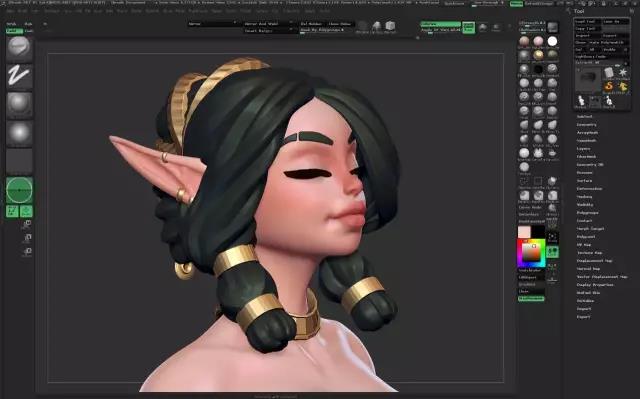This screenshot has width=640, height=399.
Task: Click the Mask By Polygroups slider
Action: pyautogui.click(x=326, y=31)
